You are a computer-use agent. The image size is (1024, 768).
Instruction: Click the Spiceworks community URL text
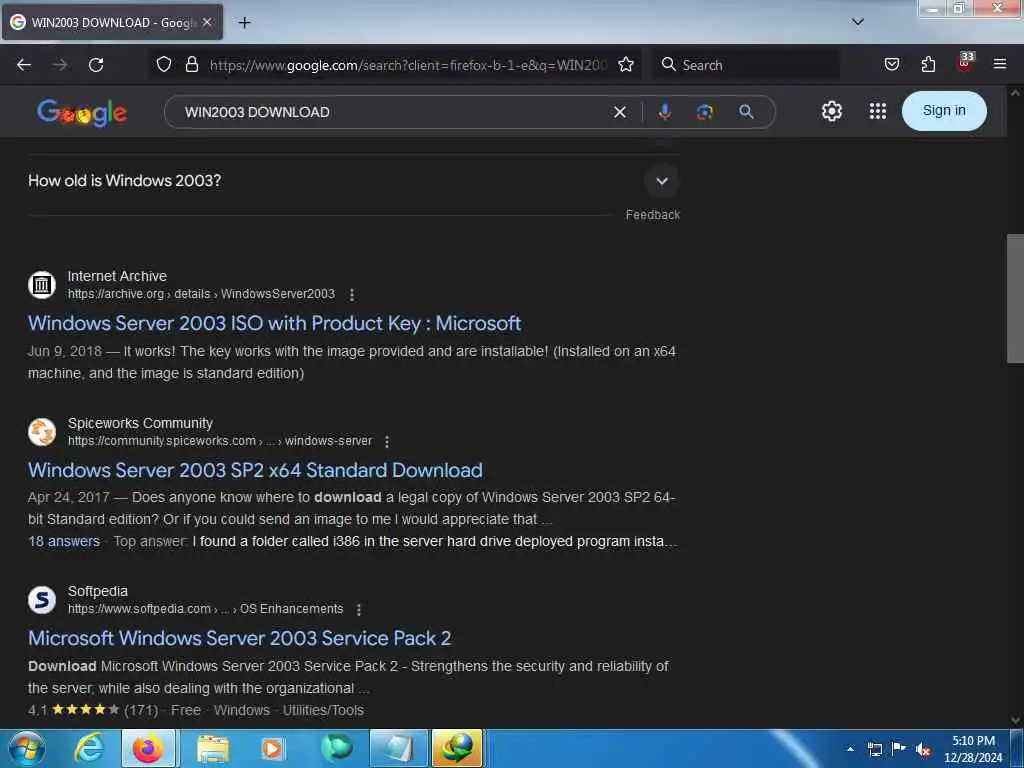pyautogui.click(x=220, y=441)
